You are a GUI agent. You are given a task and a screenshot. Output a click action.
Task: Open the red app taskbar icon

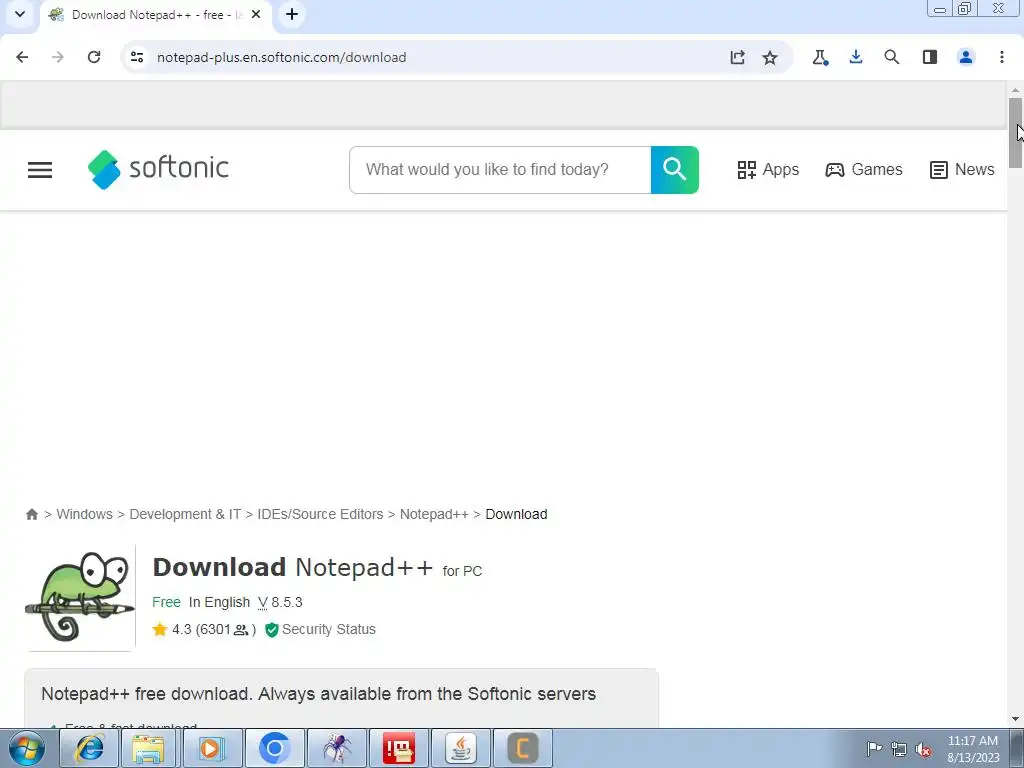click(399, 748)
